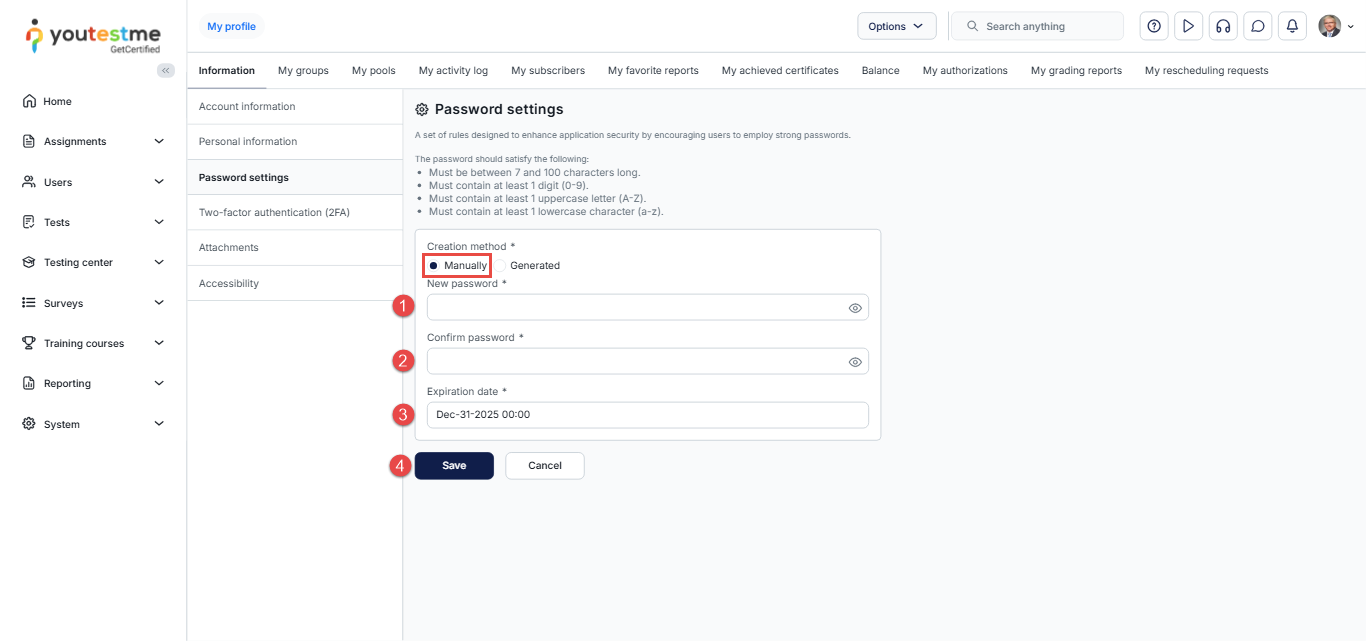Screen dimensions: 1366x641
Task: Click the play video tutorial icon
Action: [x=1188, y=26]
